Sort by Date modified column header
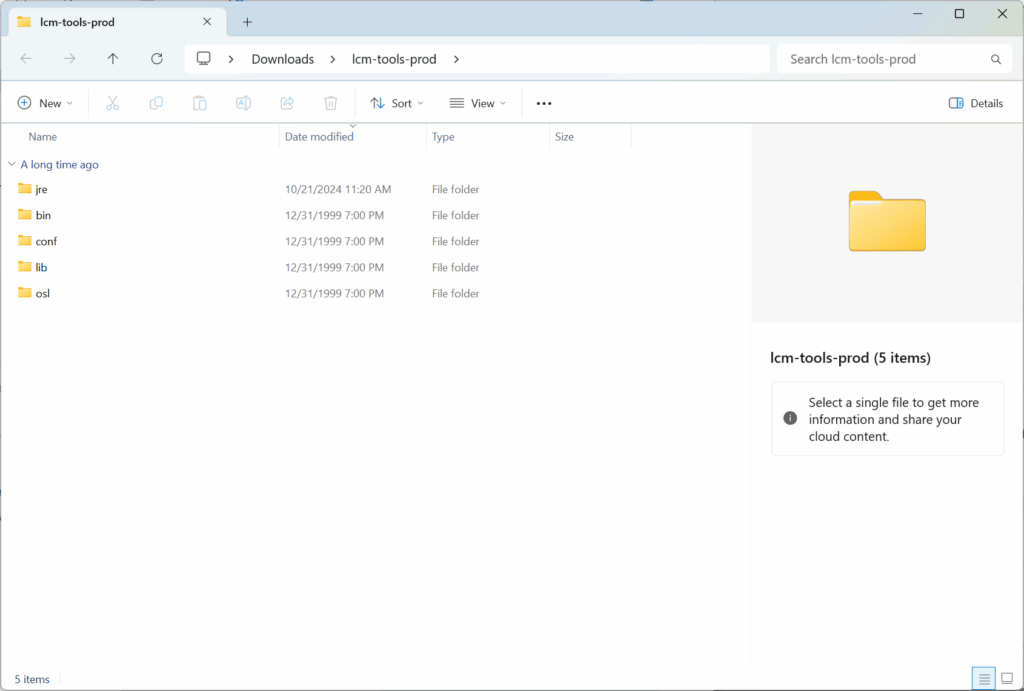The width and height of the screenshot is (1024, 691). (319, 137)
